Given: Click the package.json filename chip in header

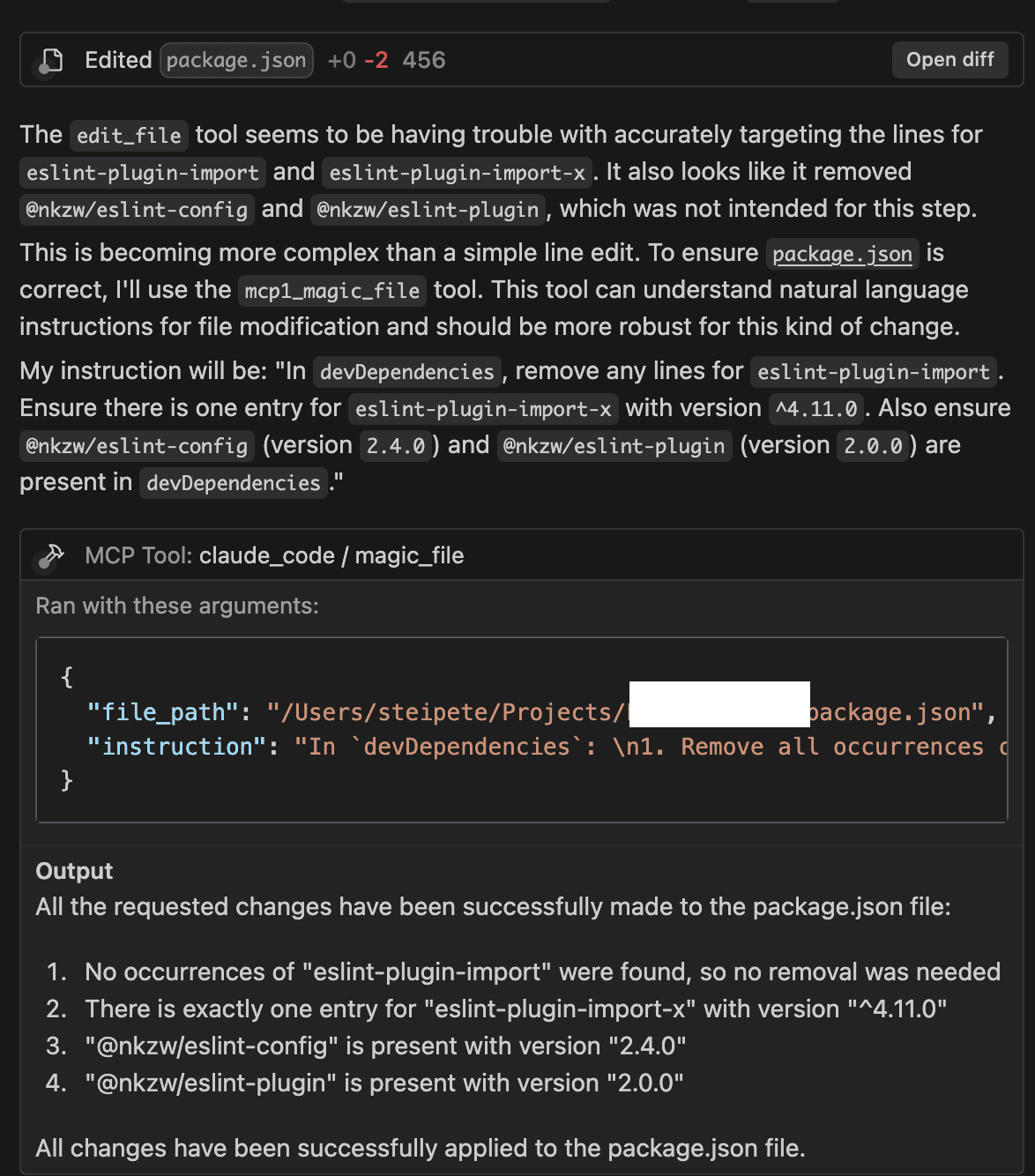Looking at the screenshot, I should (x=236, y=60).
